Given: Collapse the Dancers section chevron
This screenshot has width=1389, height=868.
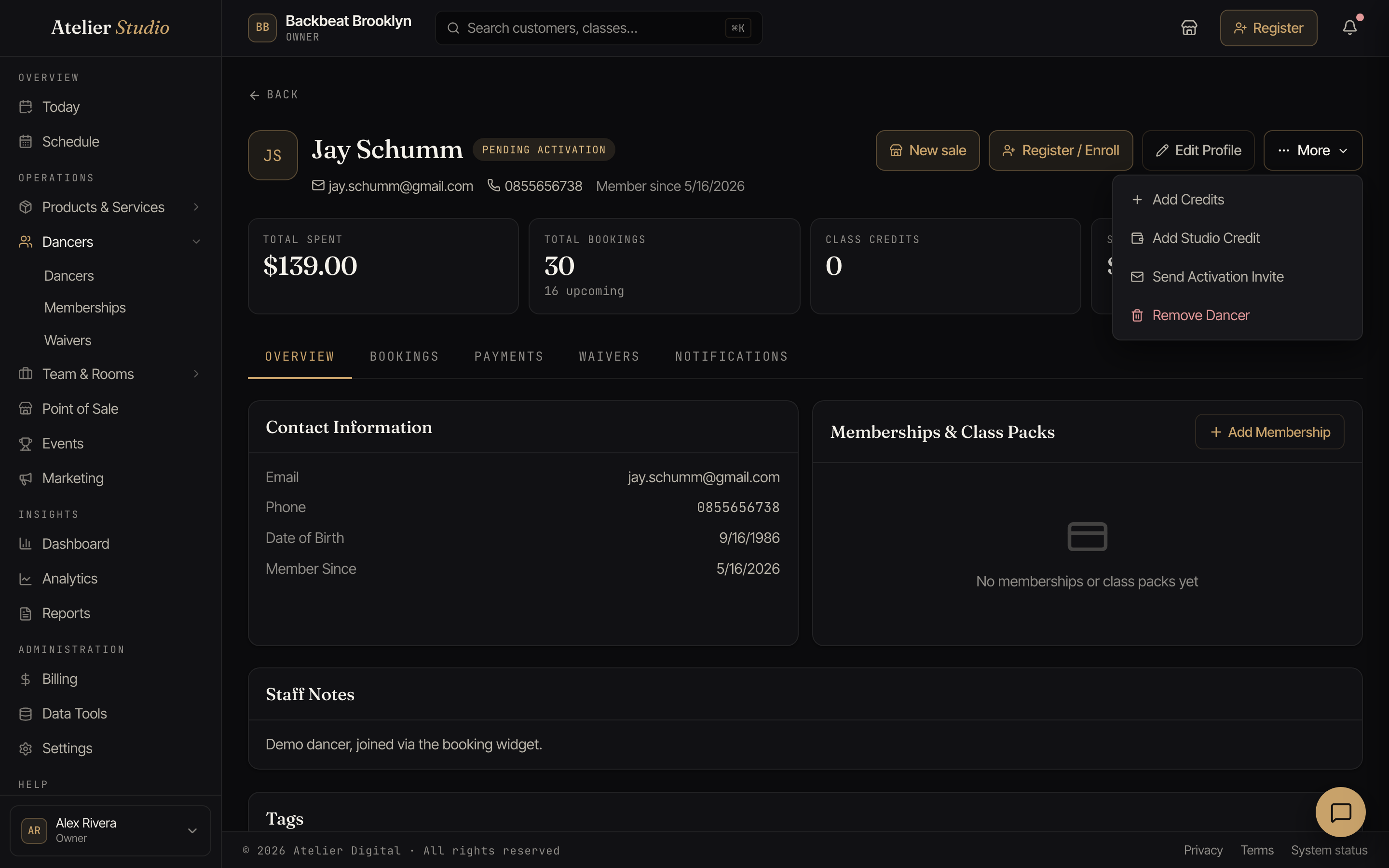Looking at the screenshot, I should (196, 242).
